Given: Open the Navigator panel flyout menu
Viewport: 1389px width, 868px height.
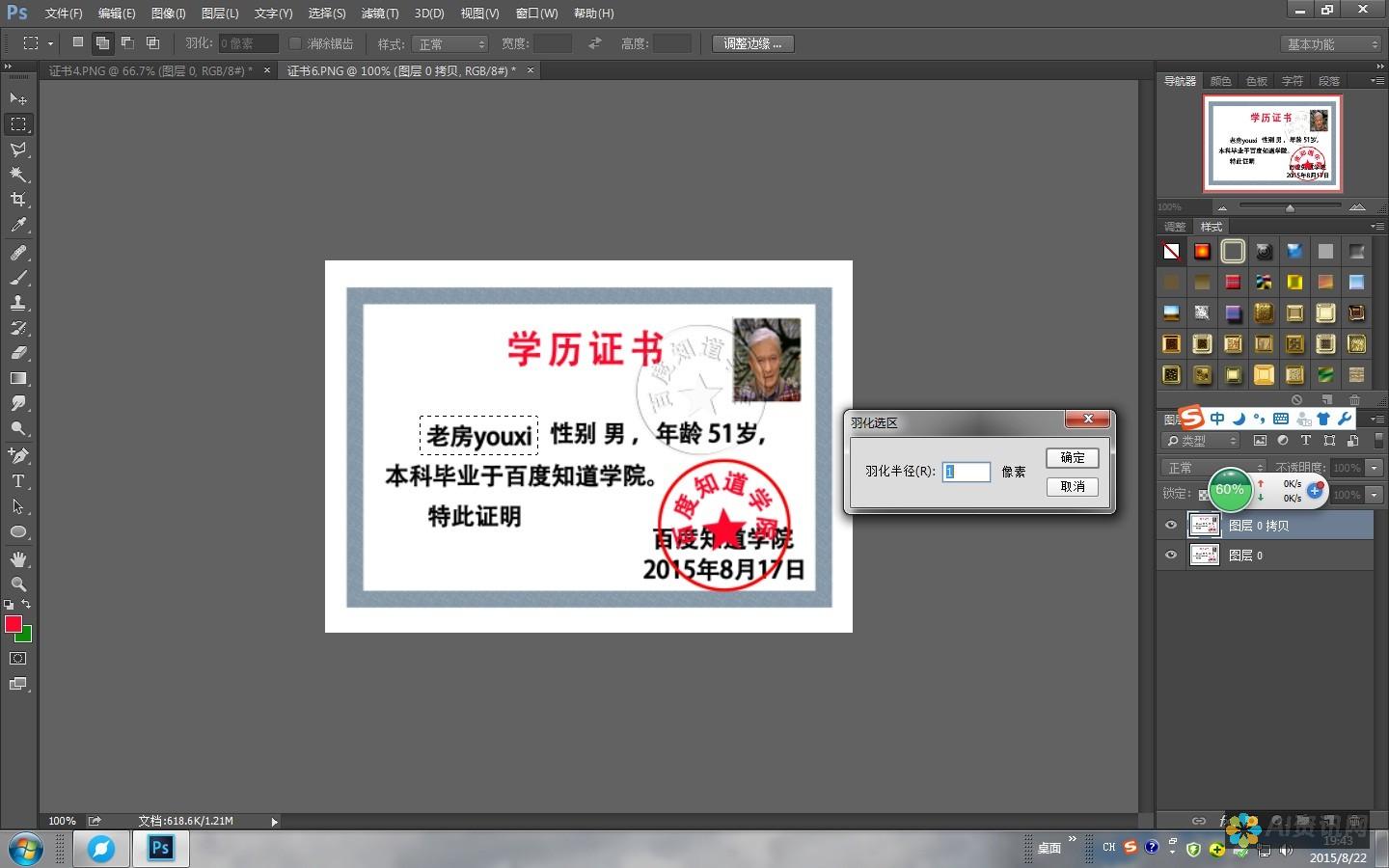Looking at the screenshot, I should (x=1377, y=81).
